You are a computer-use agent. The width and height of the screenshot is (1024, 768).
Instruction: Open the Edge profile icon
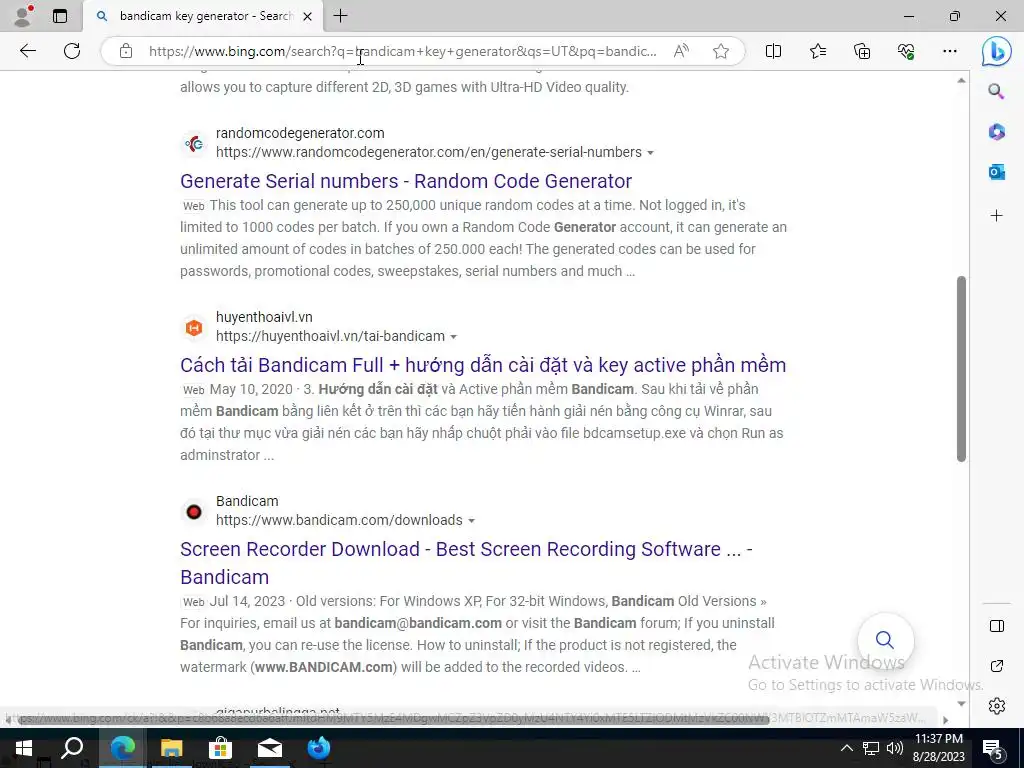coord(24,16)
